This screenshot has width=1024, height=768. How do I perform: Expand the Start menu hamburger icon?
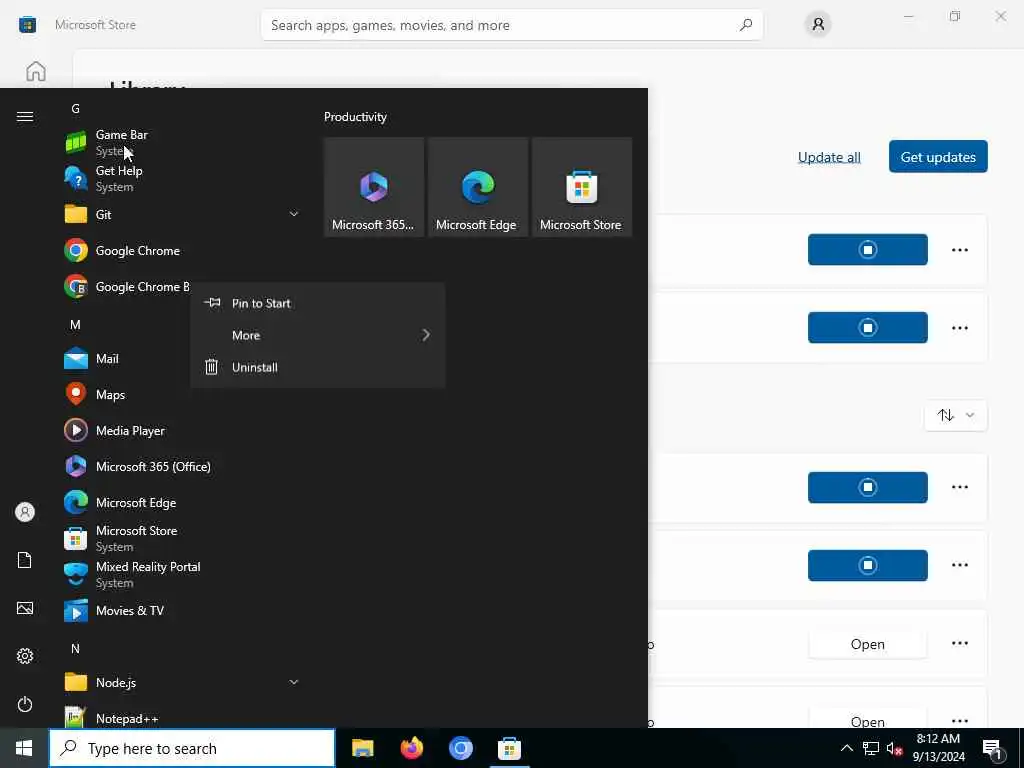25,116
